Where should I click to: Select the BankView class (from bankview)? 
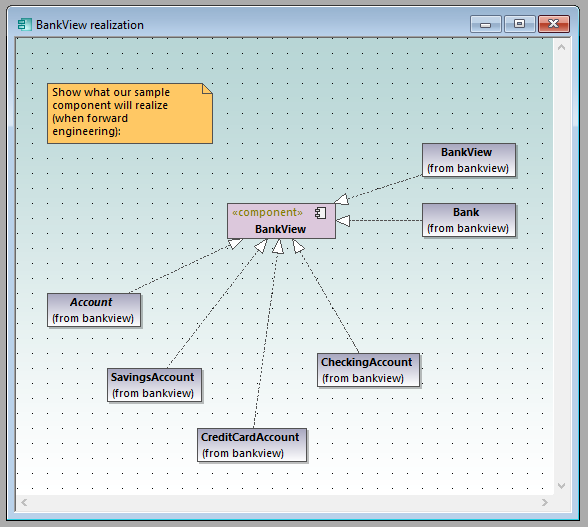[469, 160]
